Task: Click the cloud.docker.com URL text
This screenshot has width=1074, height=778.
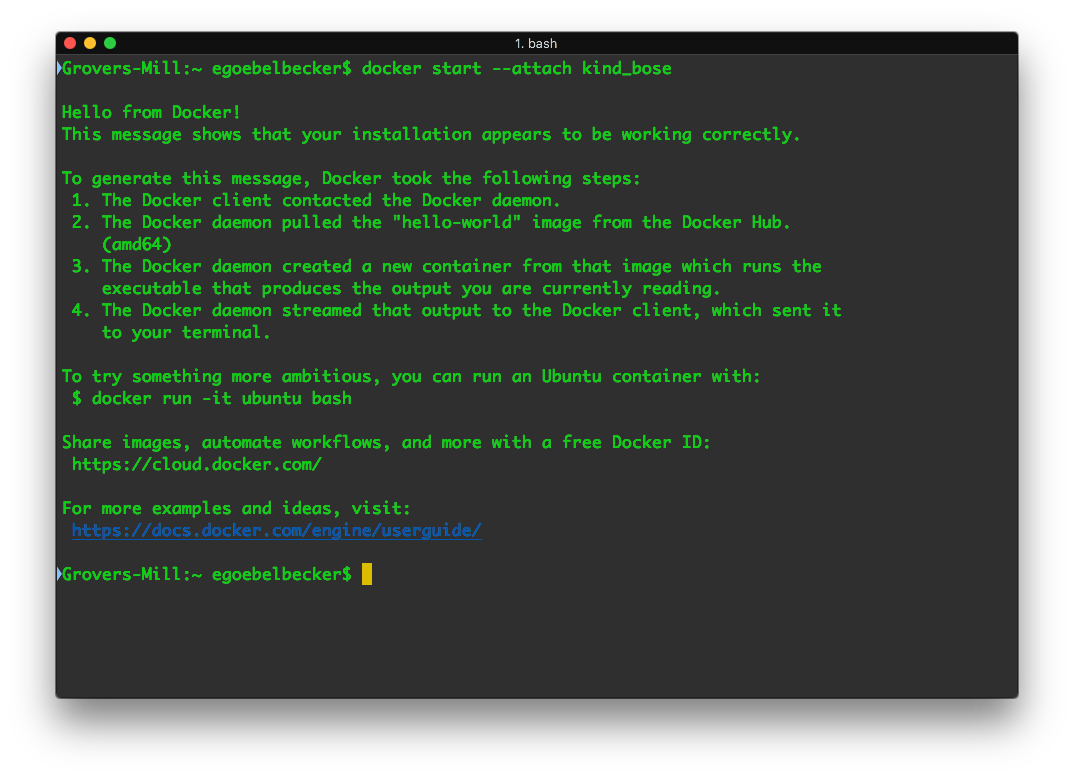Action: [x=196, y=464]
